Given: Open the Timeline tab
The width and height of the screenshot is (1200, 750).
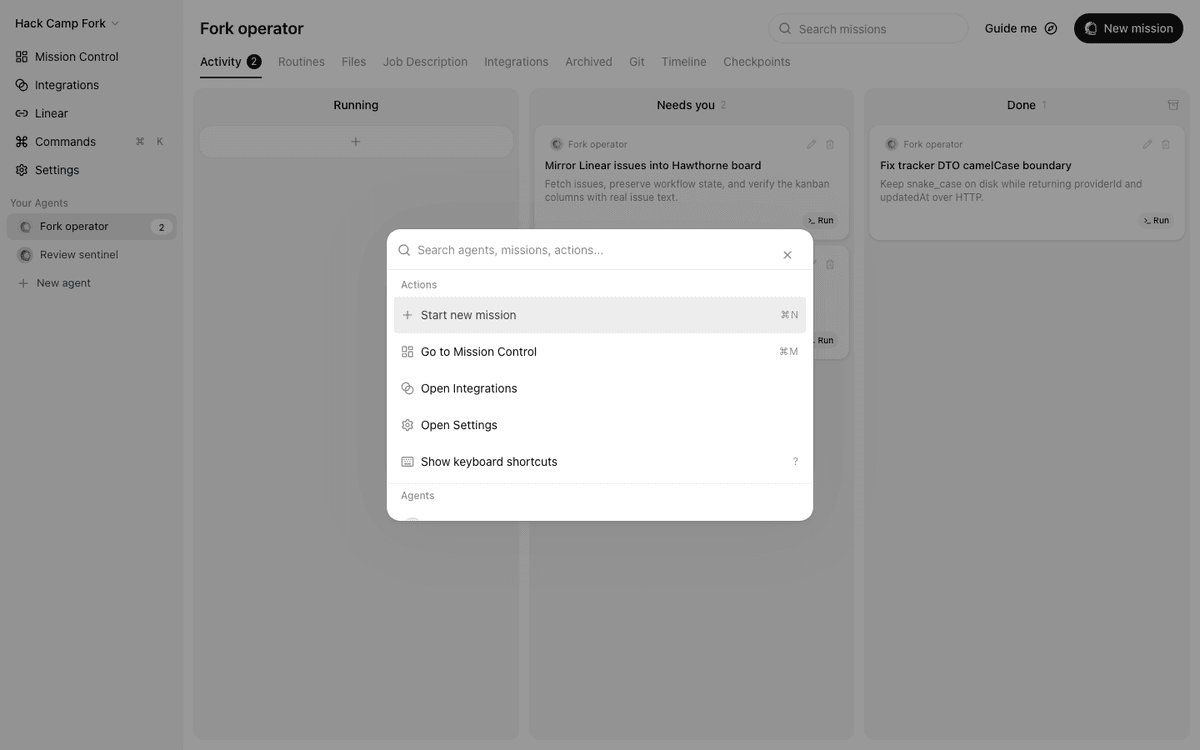Looking at the screenshot, I should (684, 62).
